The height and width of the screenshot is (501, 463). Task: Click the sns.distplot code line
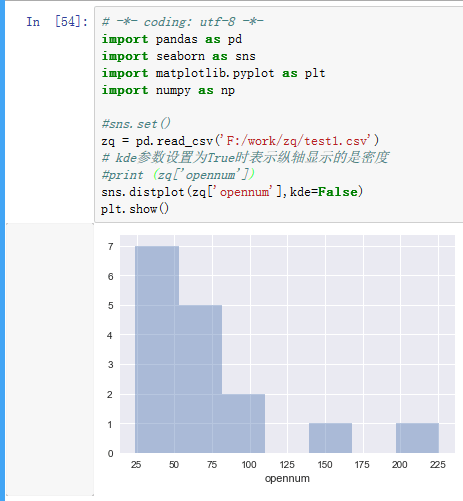pyautogui.click(x=232, y=192)
